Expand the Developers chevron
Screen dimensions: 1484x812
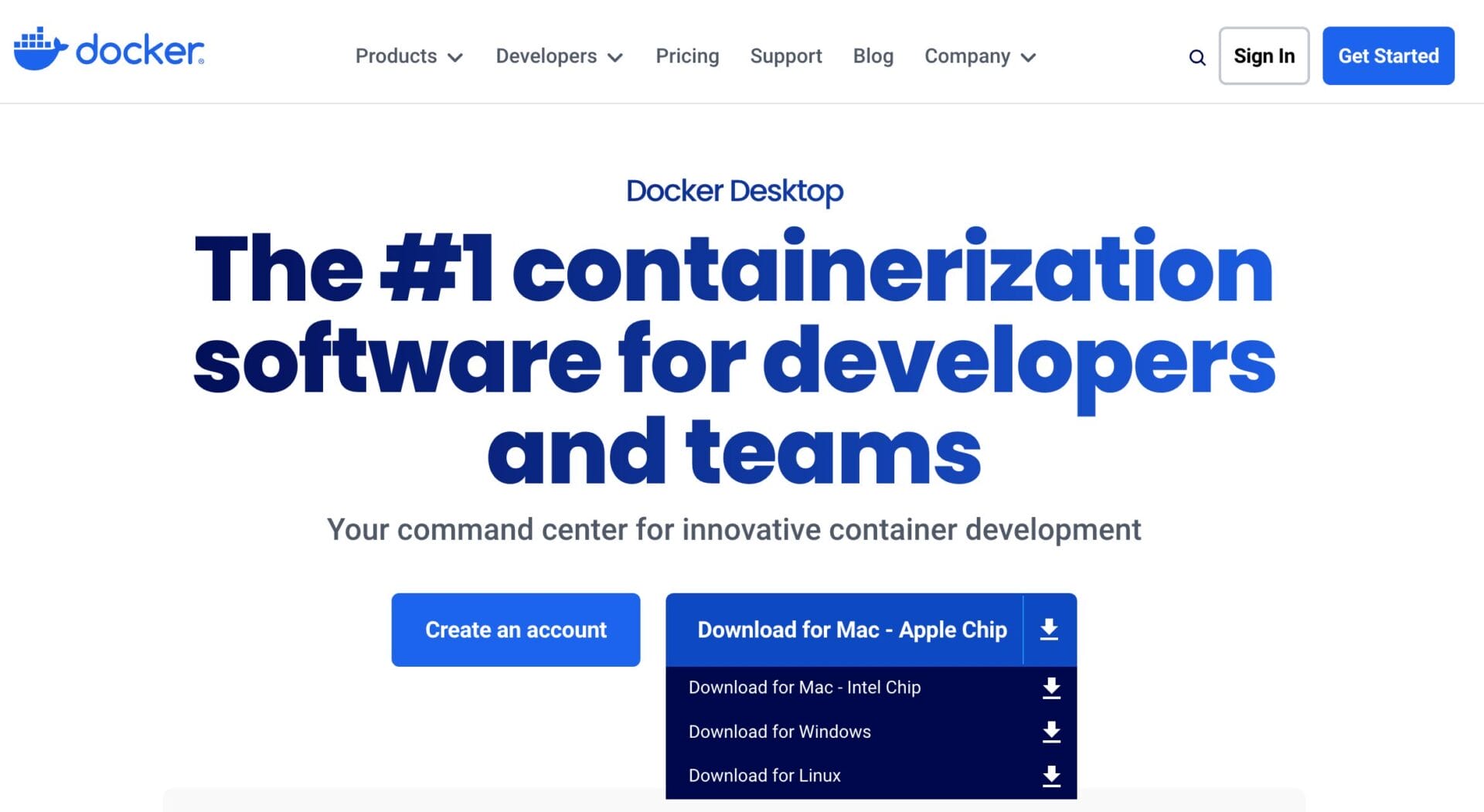615,57
